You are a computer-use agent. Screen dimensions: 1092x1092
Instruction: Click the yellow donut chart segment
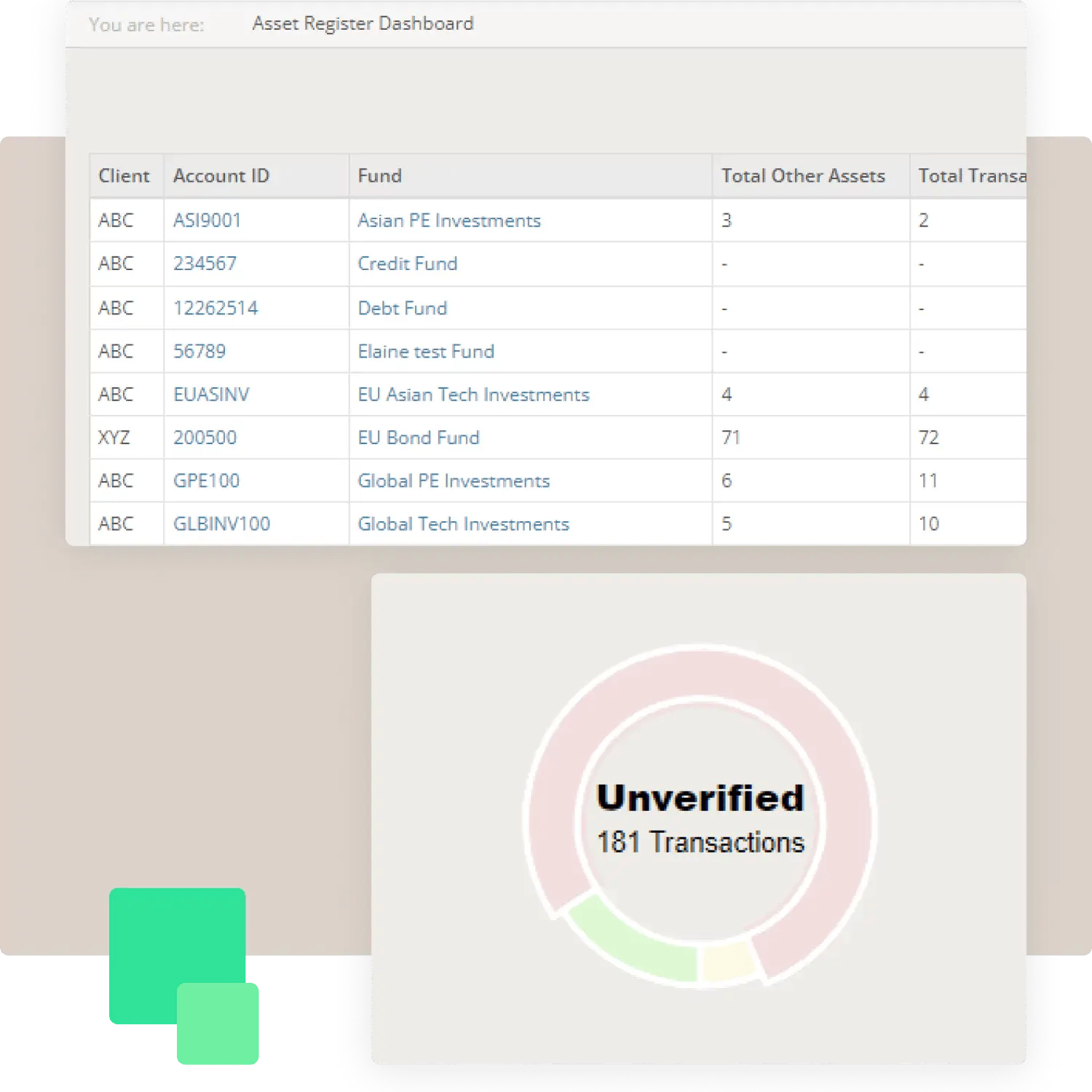click(729, 961)
